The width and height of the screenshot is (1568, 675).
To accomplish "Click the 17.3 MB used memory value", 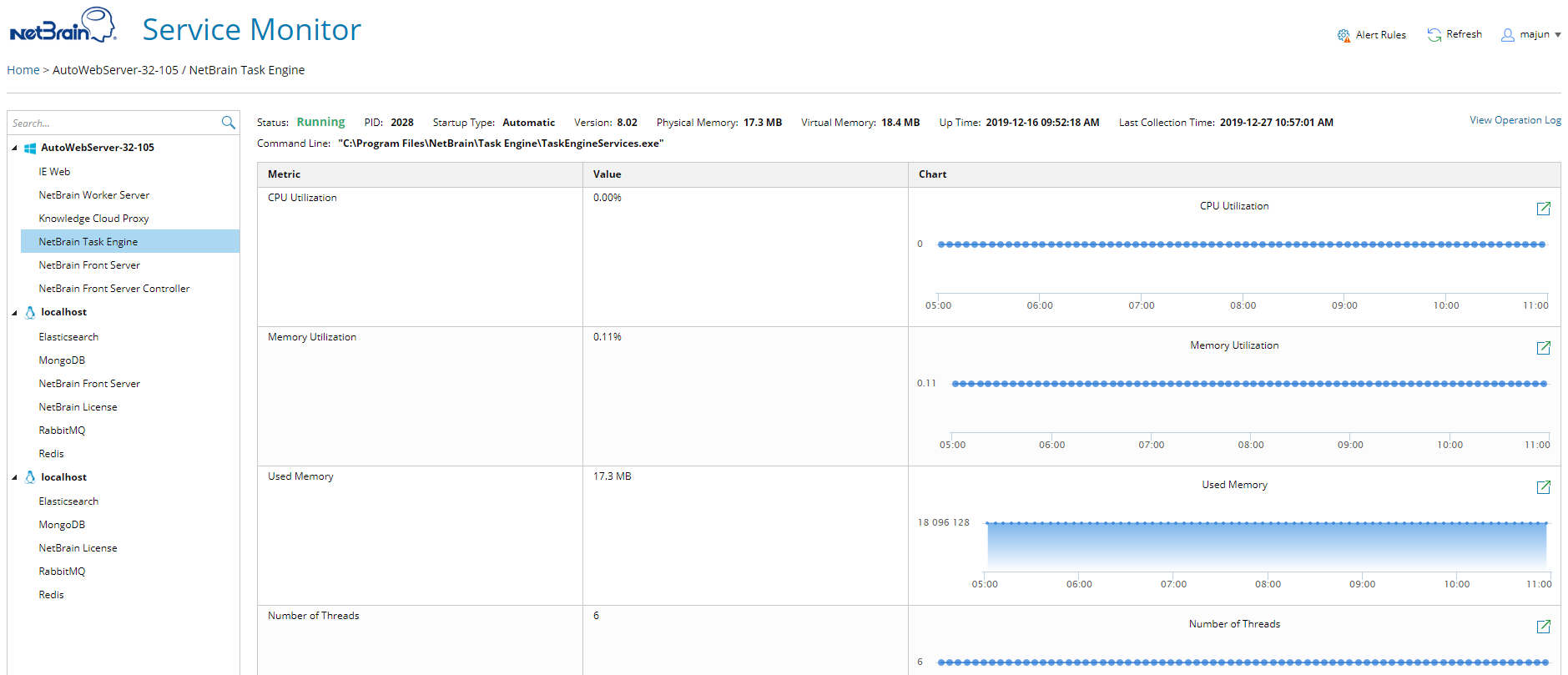I will (x=613, y=476).
